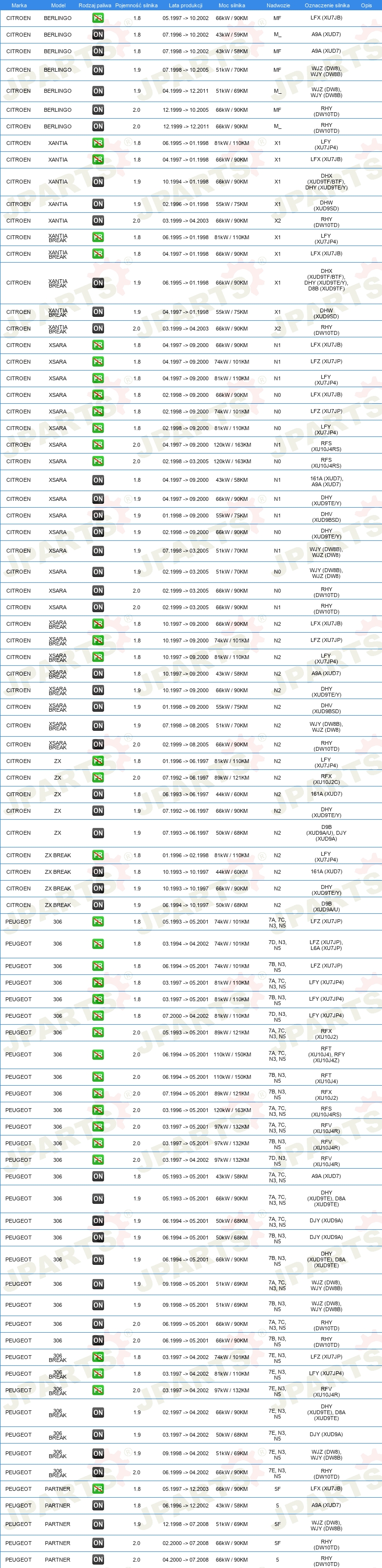Screen dimensions: 382x1568
Task: Click the 'D9B (XUD9A/U), DJY (XUD9A)' cell
Action: [327, 833]
